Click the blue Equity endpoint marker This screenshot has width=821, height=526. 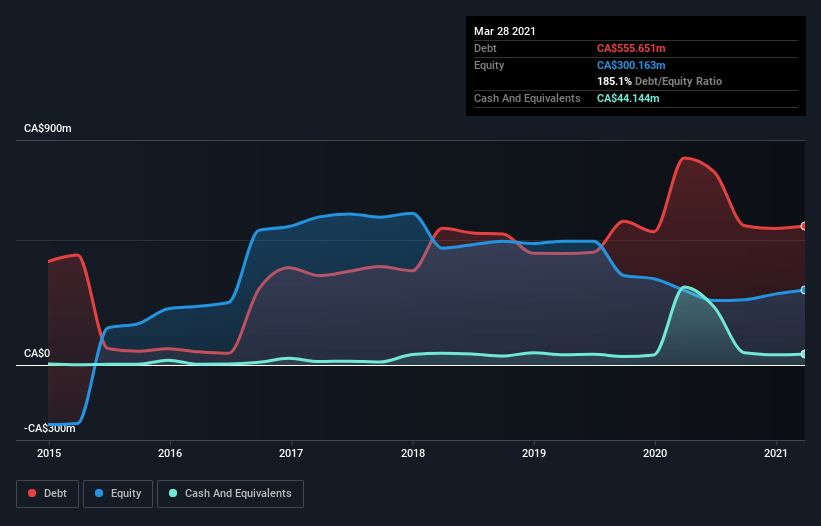tap(804, 290)
